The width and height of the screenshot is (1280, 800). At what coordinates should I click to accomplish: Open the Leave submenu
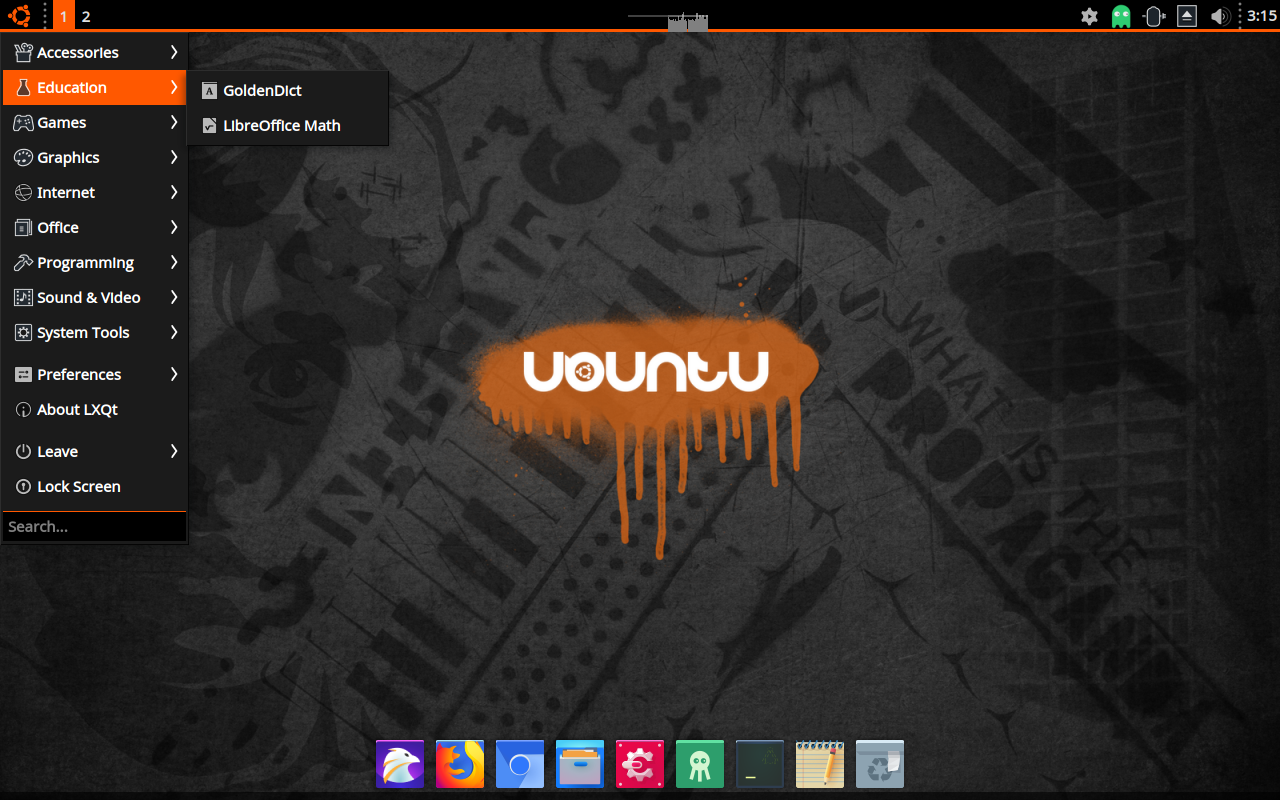click(95, 451)
